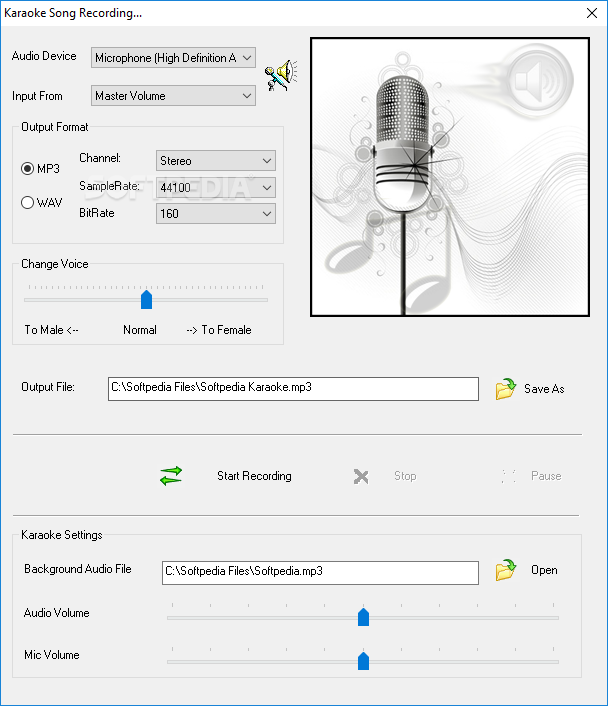The width and height of the screenshot is (608, 706).
Task: Click the 'Output File:' label
Action: click(48, 387)
